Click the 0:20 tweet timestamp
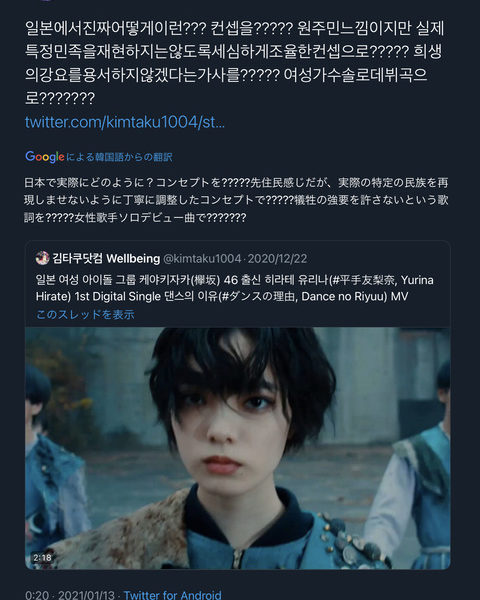 (x=37, y=595)
